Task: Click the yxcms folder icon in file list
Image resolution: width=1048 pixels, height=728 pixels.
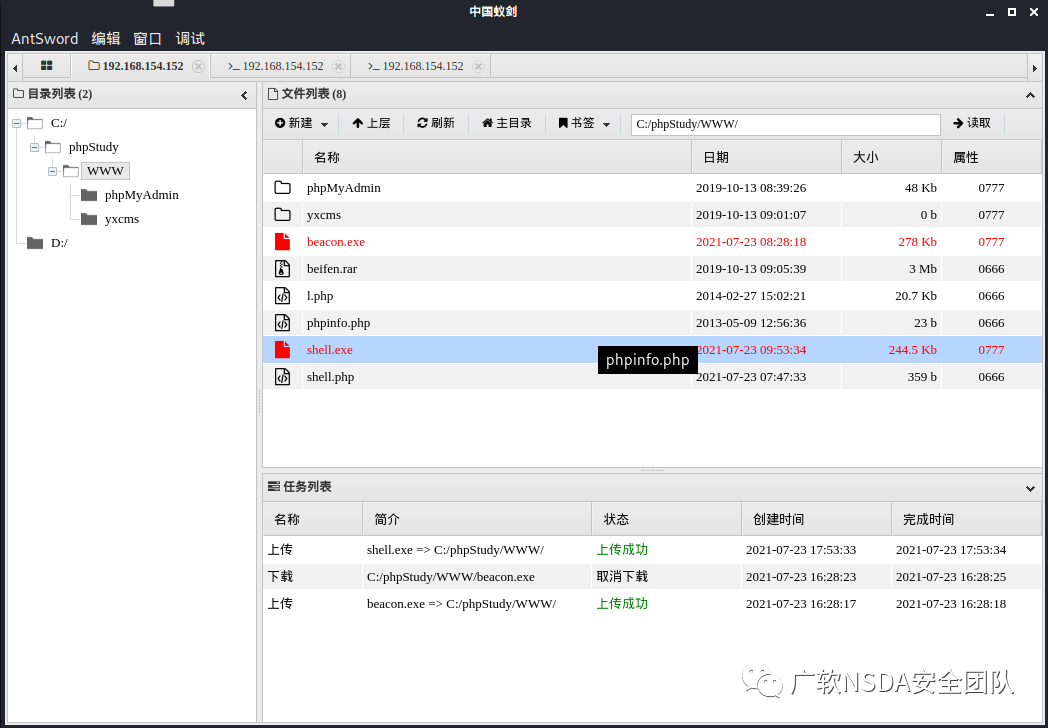Action: click(283, 215)
